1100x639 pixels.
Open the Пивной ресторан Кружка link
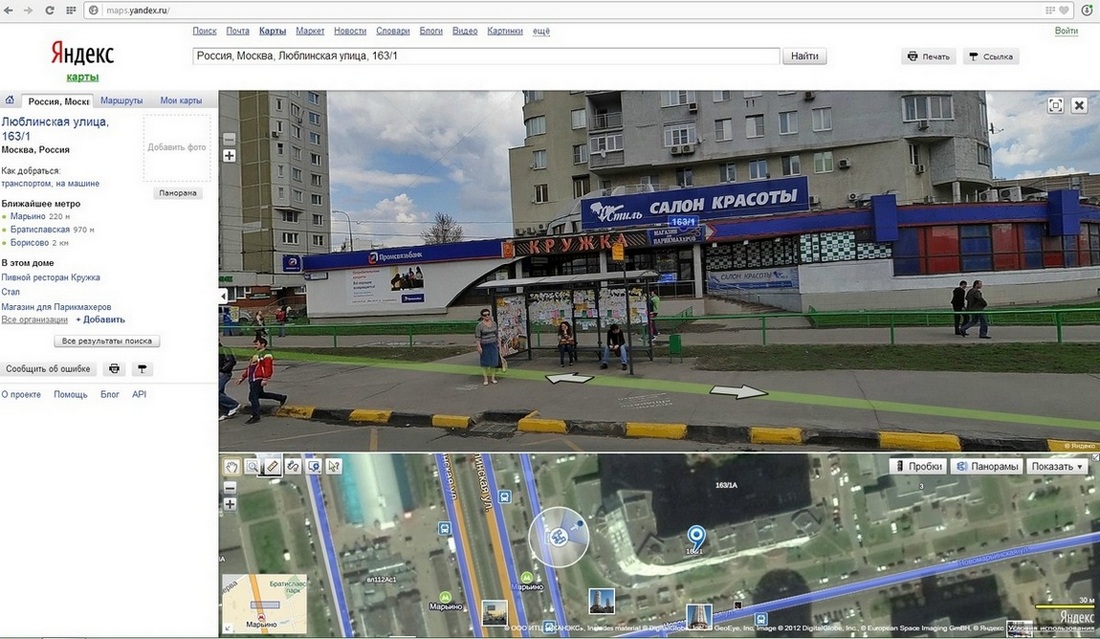[50, 277]
